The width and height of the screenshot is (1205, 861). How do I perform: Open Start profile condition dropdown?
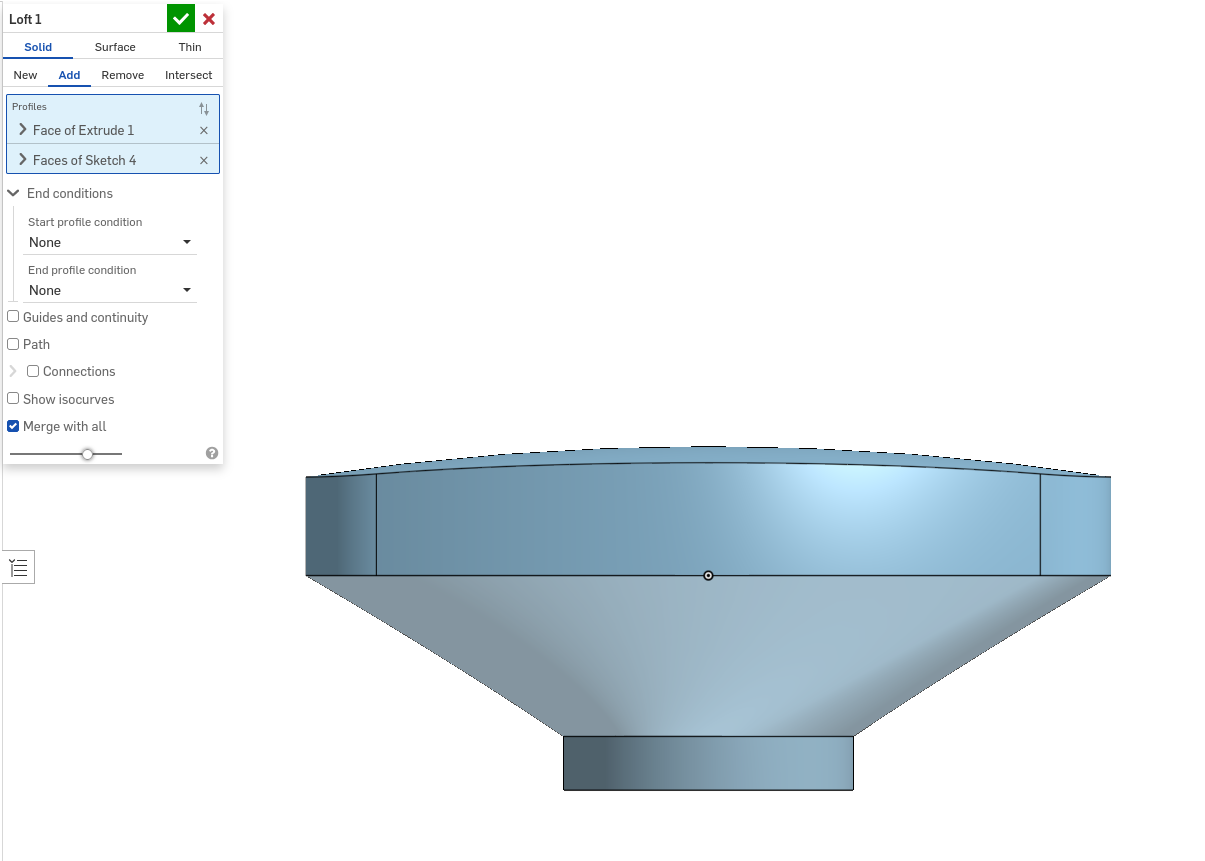tap(110, 242)
